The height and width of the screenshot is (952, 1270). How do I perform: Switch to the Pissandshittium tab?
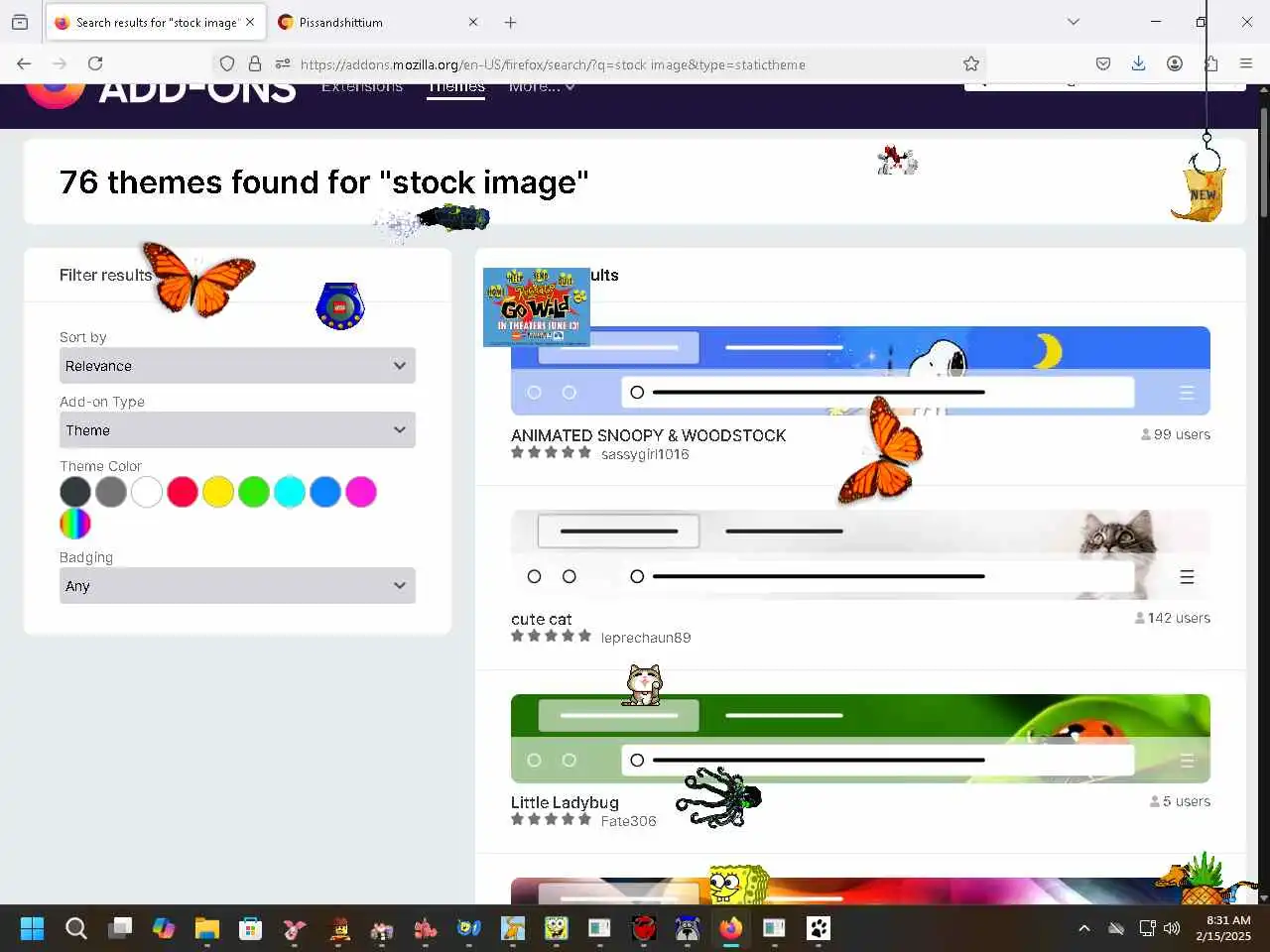coord(377,22)
